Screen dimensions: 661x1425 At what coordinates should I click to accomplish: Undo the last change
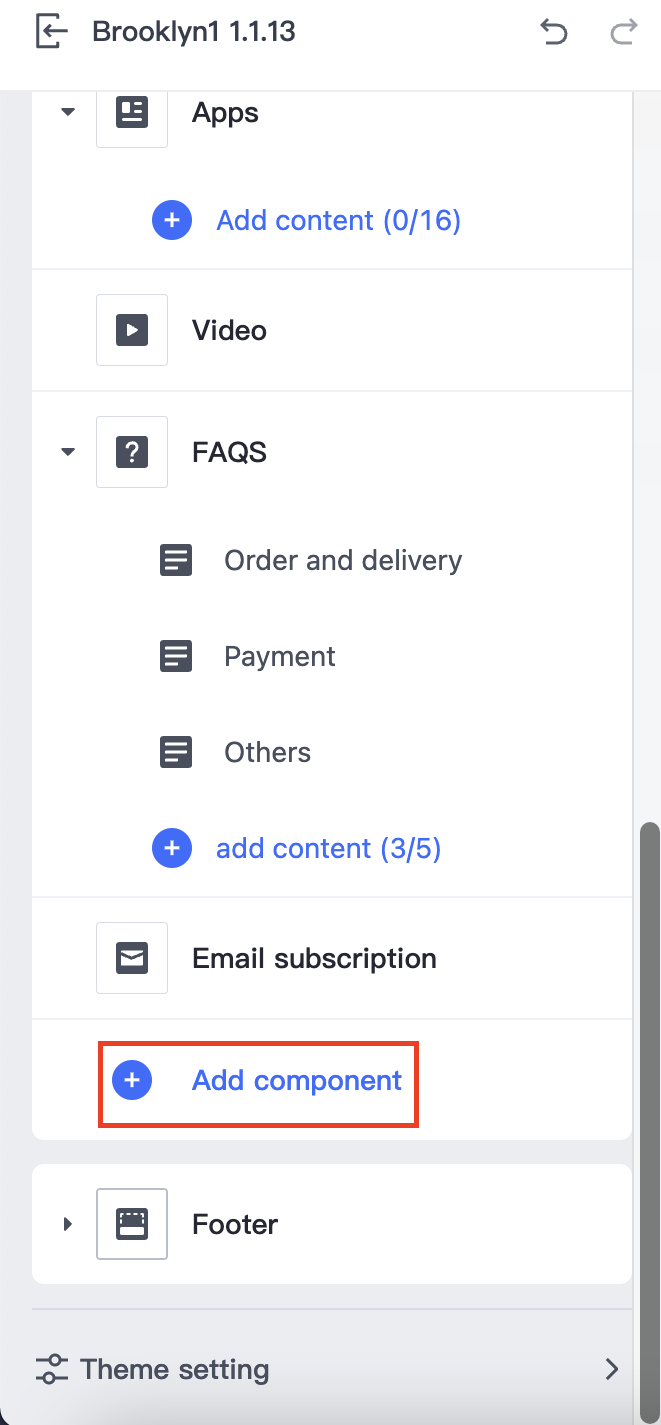[x=553, y=32]
